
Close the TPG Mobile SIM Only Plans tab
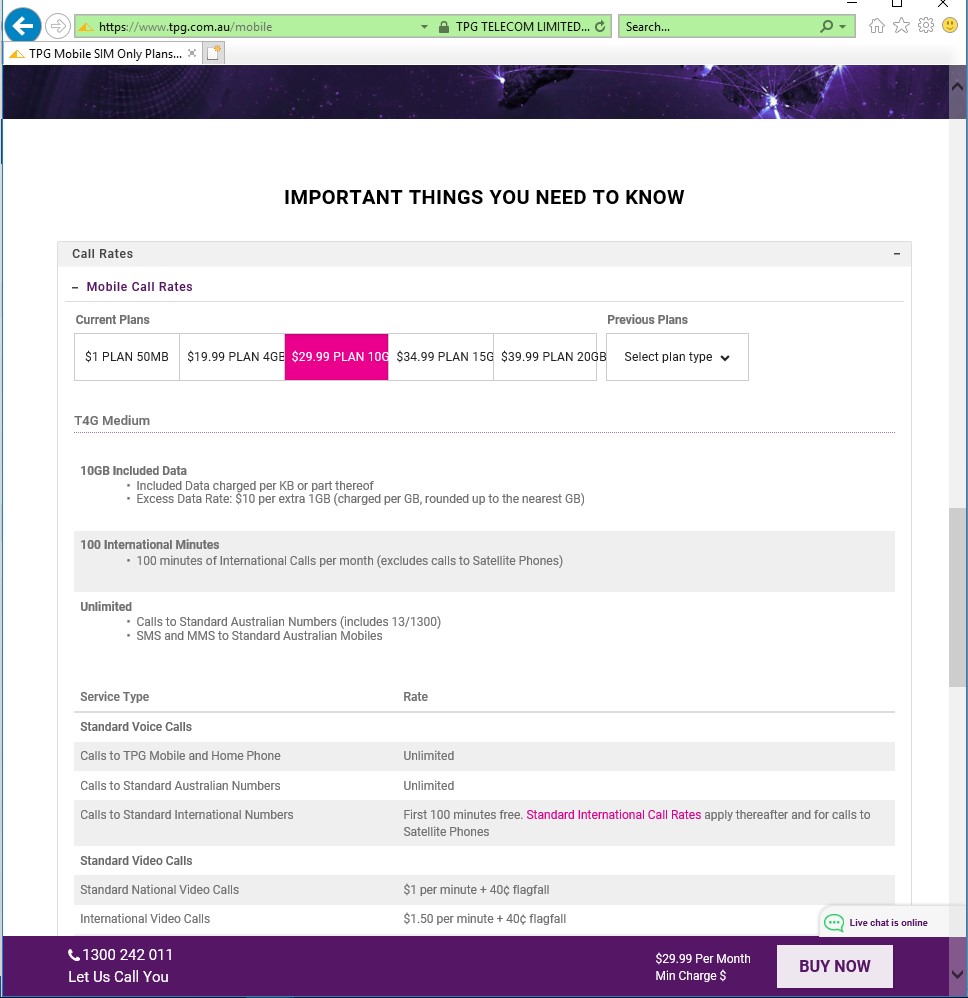192,53
